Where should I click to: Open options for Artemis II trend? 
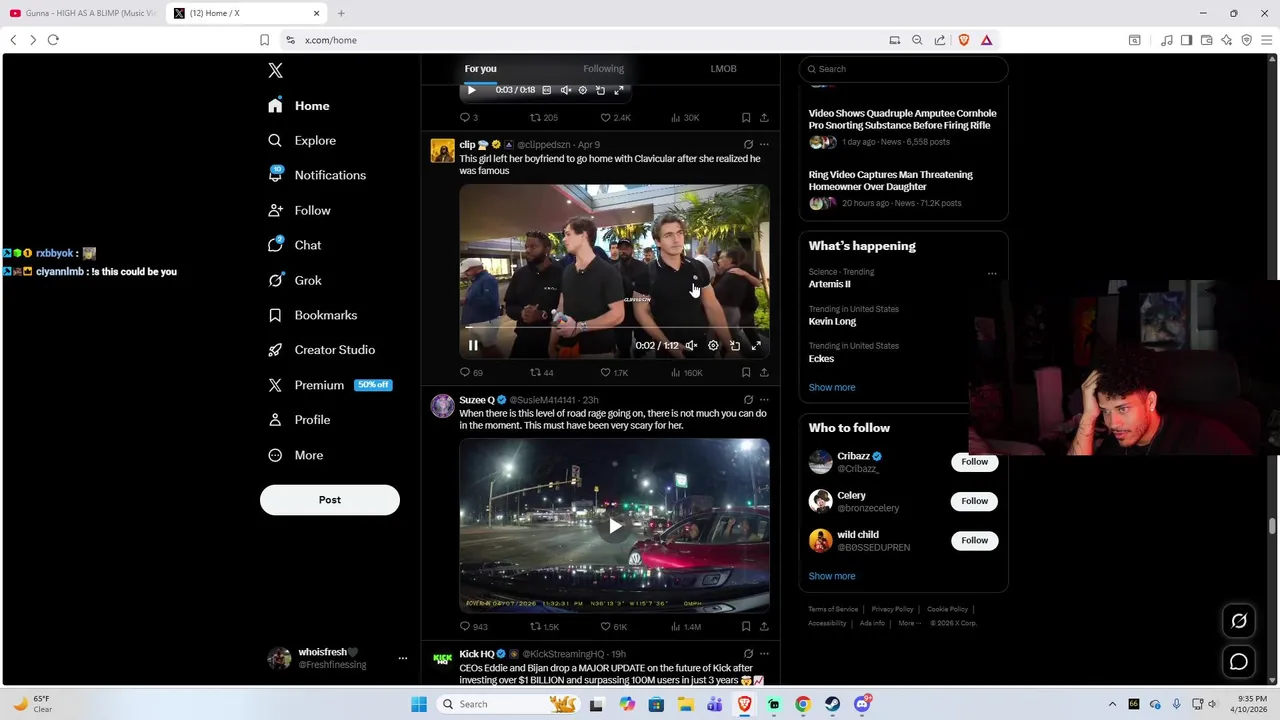pyautogui.click(x=992, y=273)
